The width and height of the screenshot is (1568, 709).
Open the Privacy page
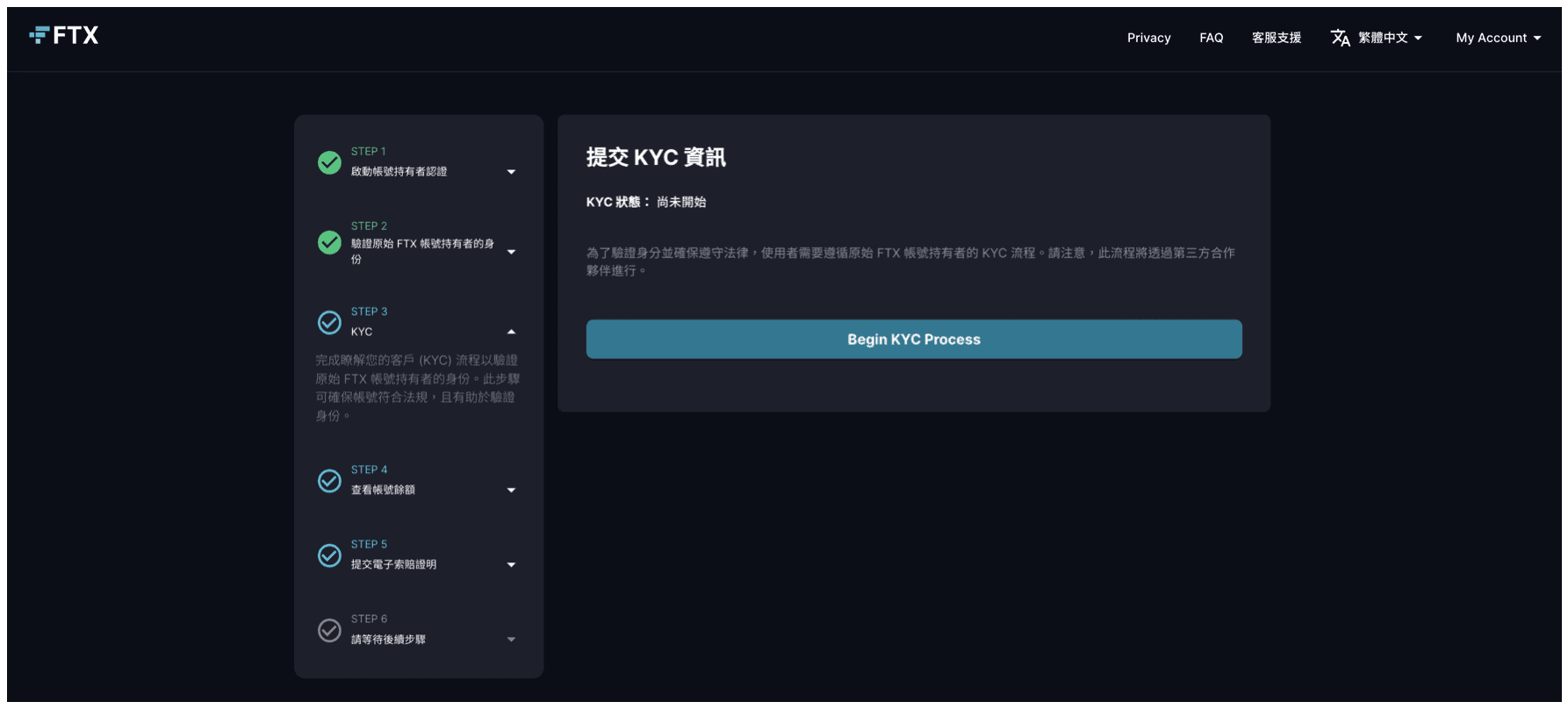(1148, 38)
